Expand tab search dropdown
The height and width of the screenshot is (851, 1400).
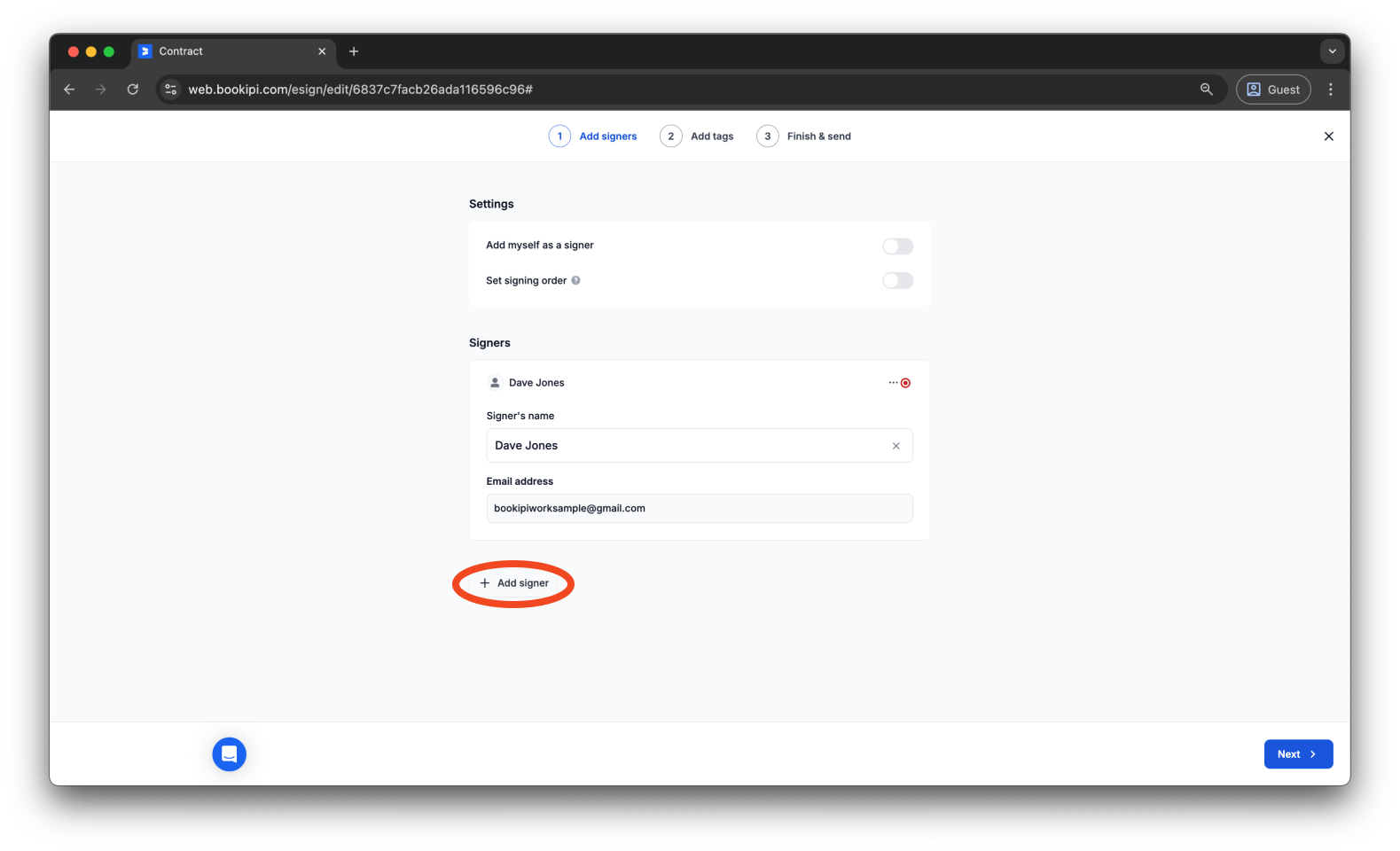pos(1332,51)
